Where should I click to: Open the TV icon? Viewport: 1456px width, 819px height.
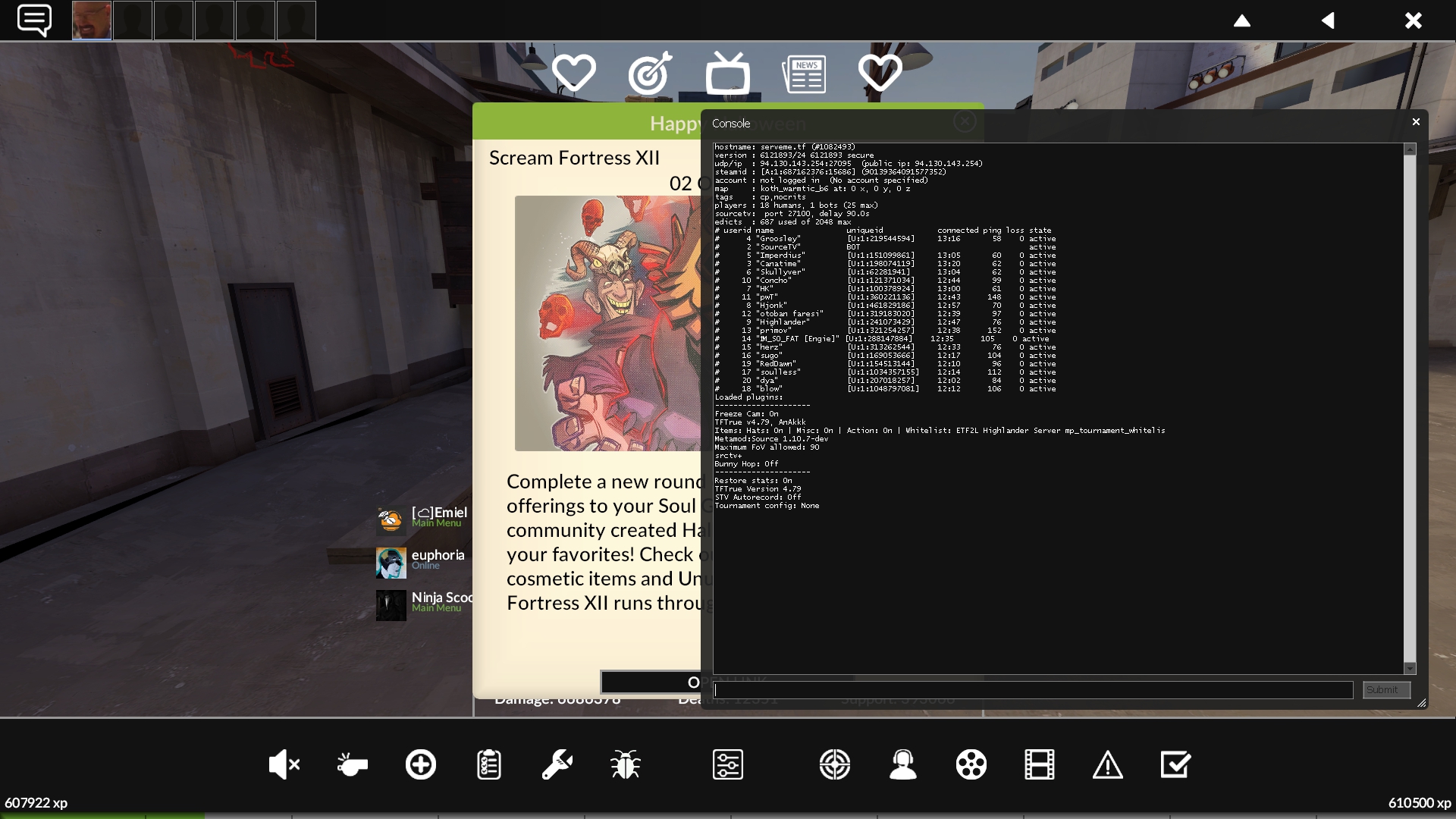click(728, 73)
